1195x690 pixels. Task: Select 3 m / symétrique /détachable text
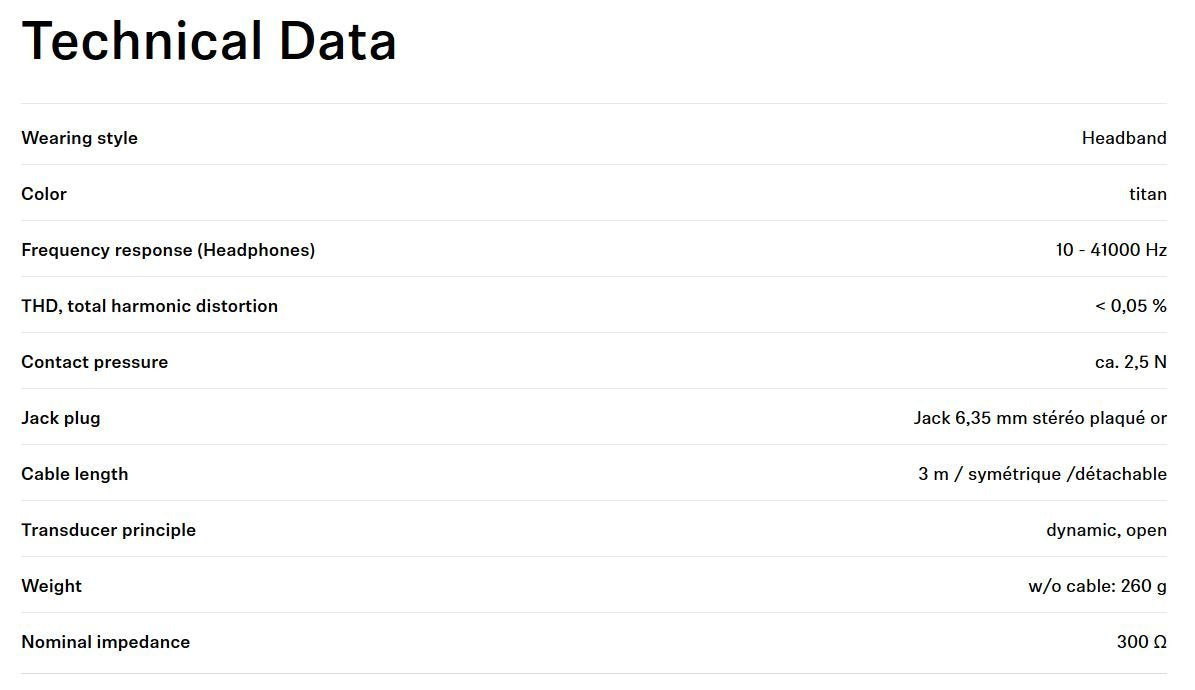click(x=1042, y=474)
